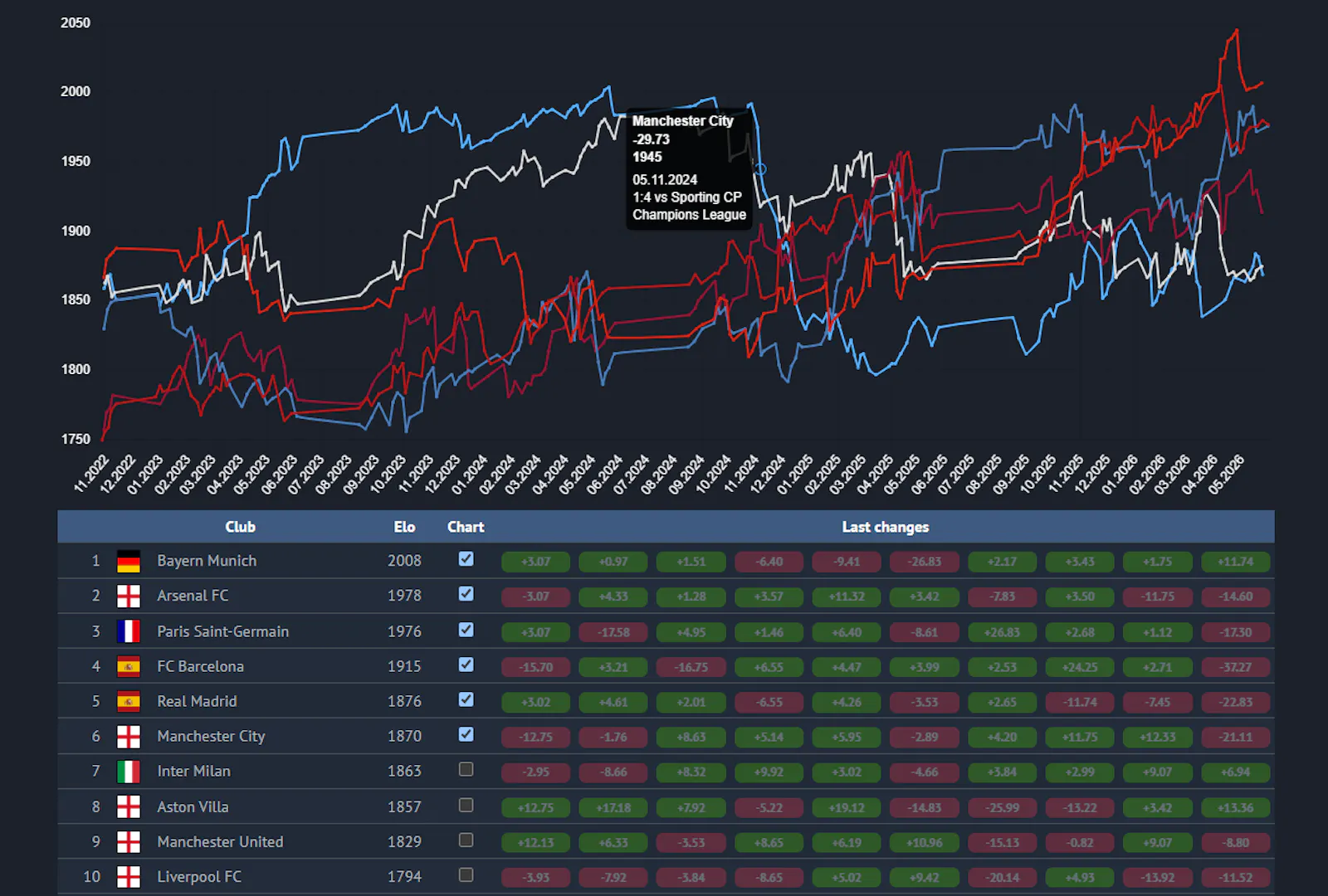
Task: Sort the table by Elo column header
Action: [x=404, y=527]
